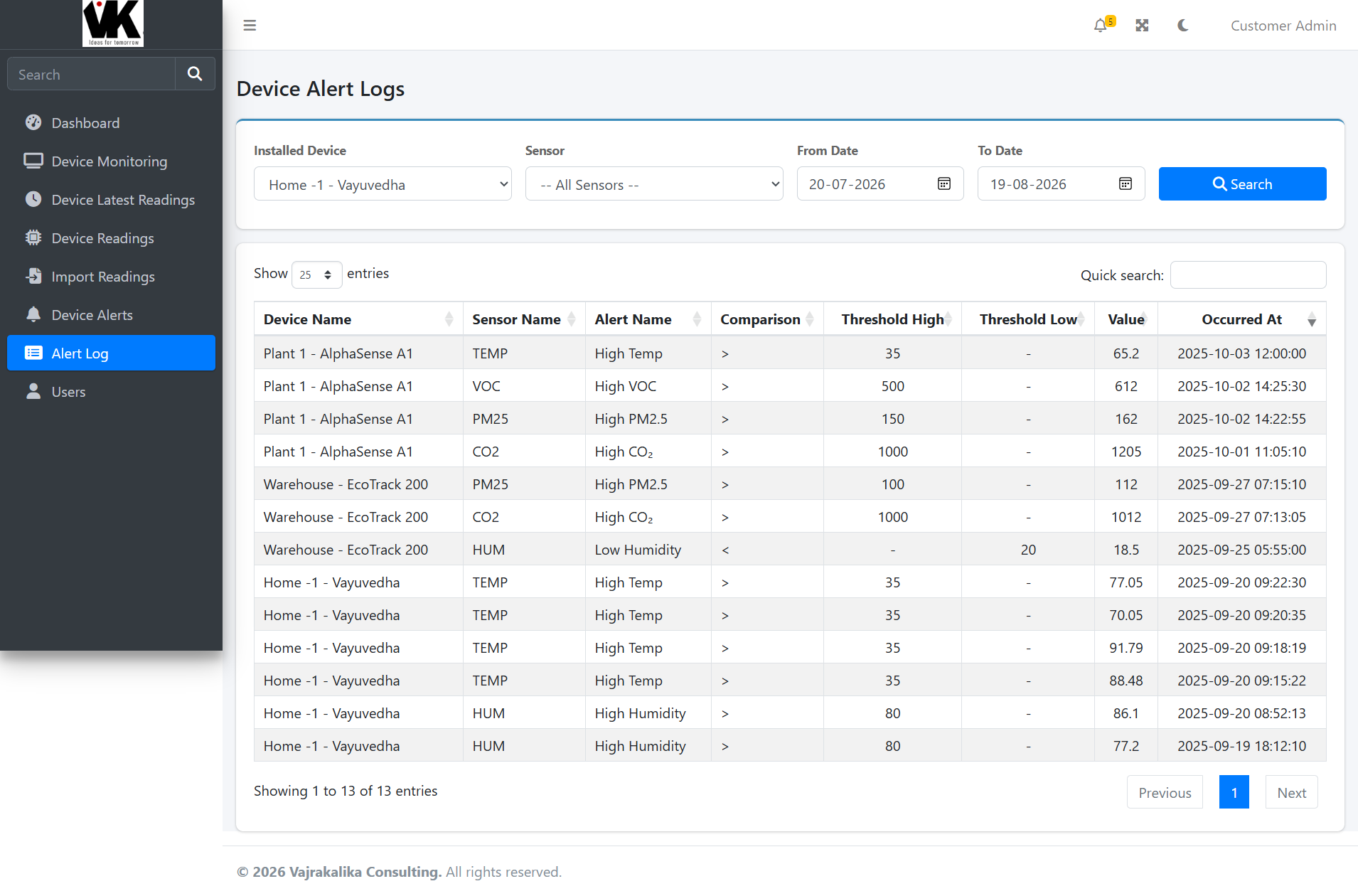This screenshot has height=896, width=1358.
Task: Go to Device Alerts page
Action: (x=111, y=315)
